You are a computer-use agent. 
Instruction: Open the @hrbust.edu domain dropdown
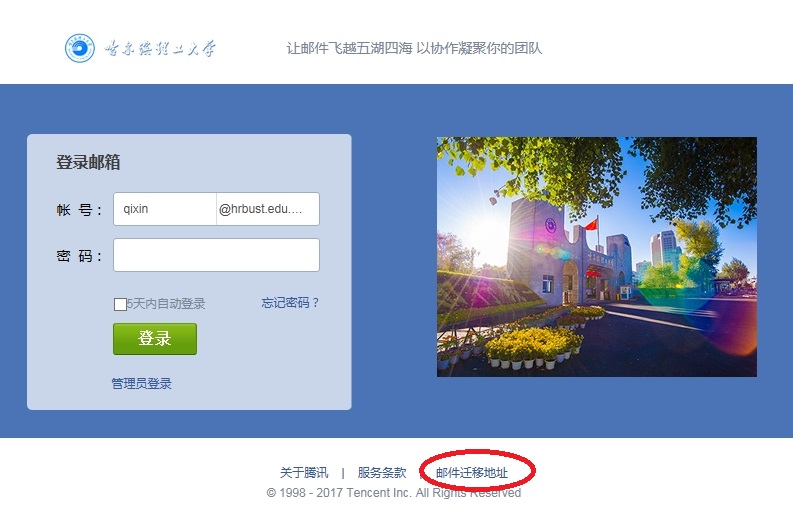(268, 209)
